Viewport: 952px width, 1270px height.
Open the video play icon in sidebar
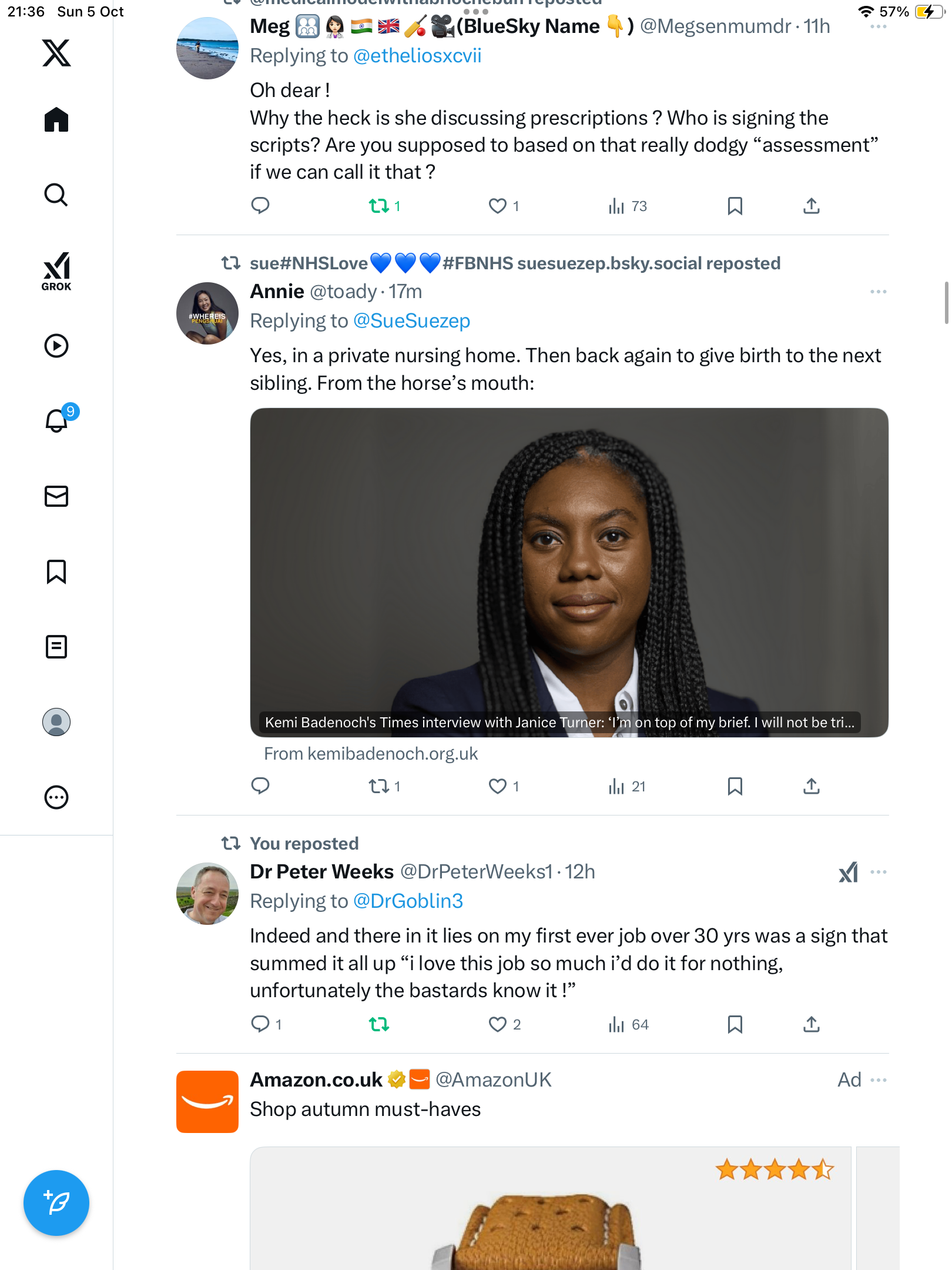point(56,346)
